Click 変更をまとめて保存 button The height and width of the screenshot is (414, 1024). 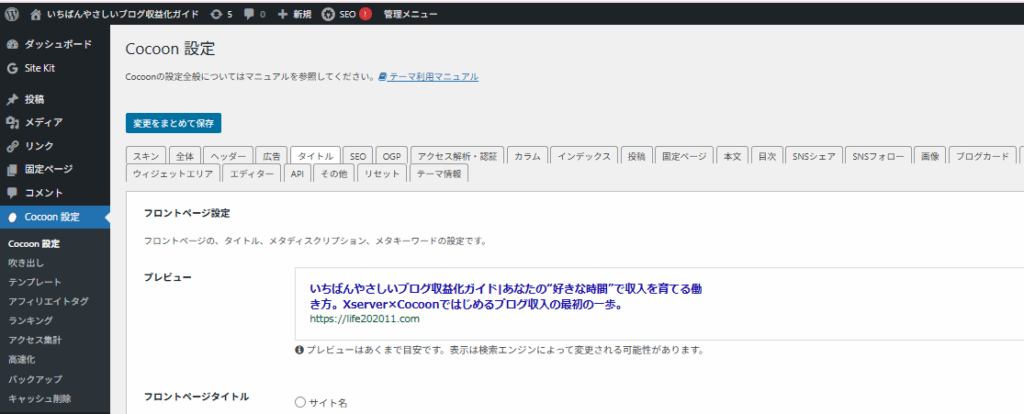[x=173, y=123]
